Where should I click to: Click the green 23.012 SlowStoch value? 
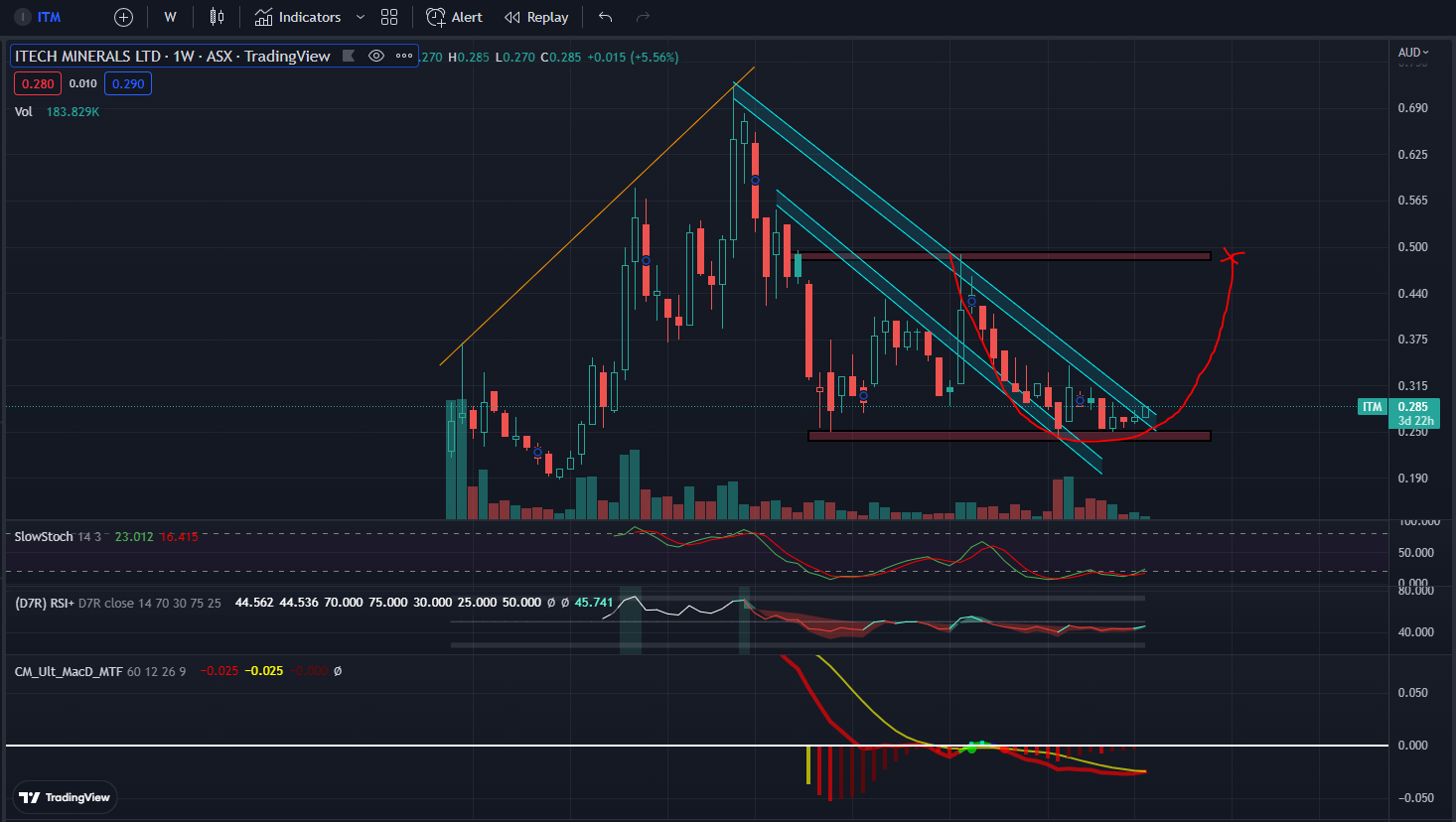134,536
